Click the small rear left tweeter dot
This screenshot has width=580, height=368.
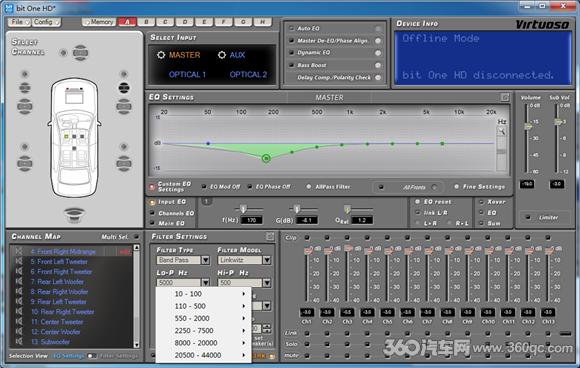click(x=25, y=147)
